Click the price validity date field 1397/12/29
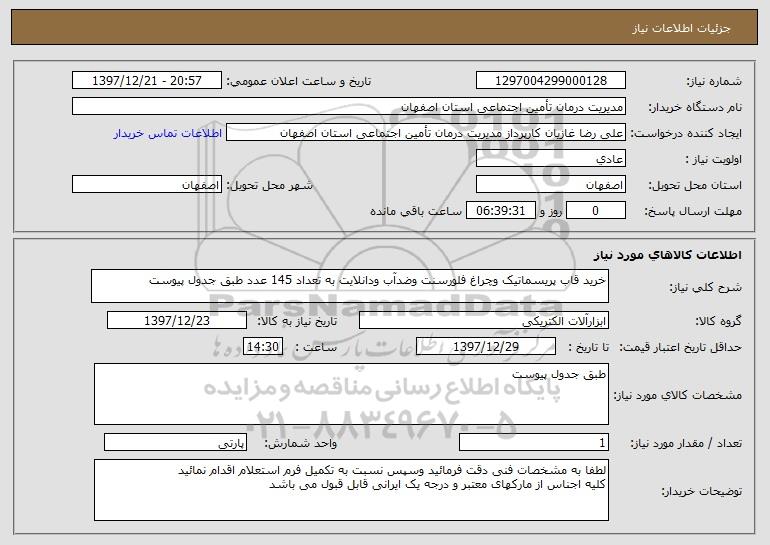This screenshot has width=770, height=545. coord(486,347)
